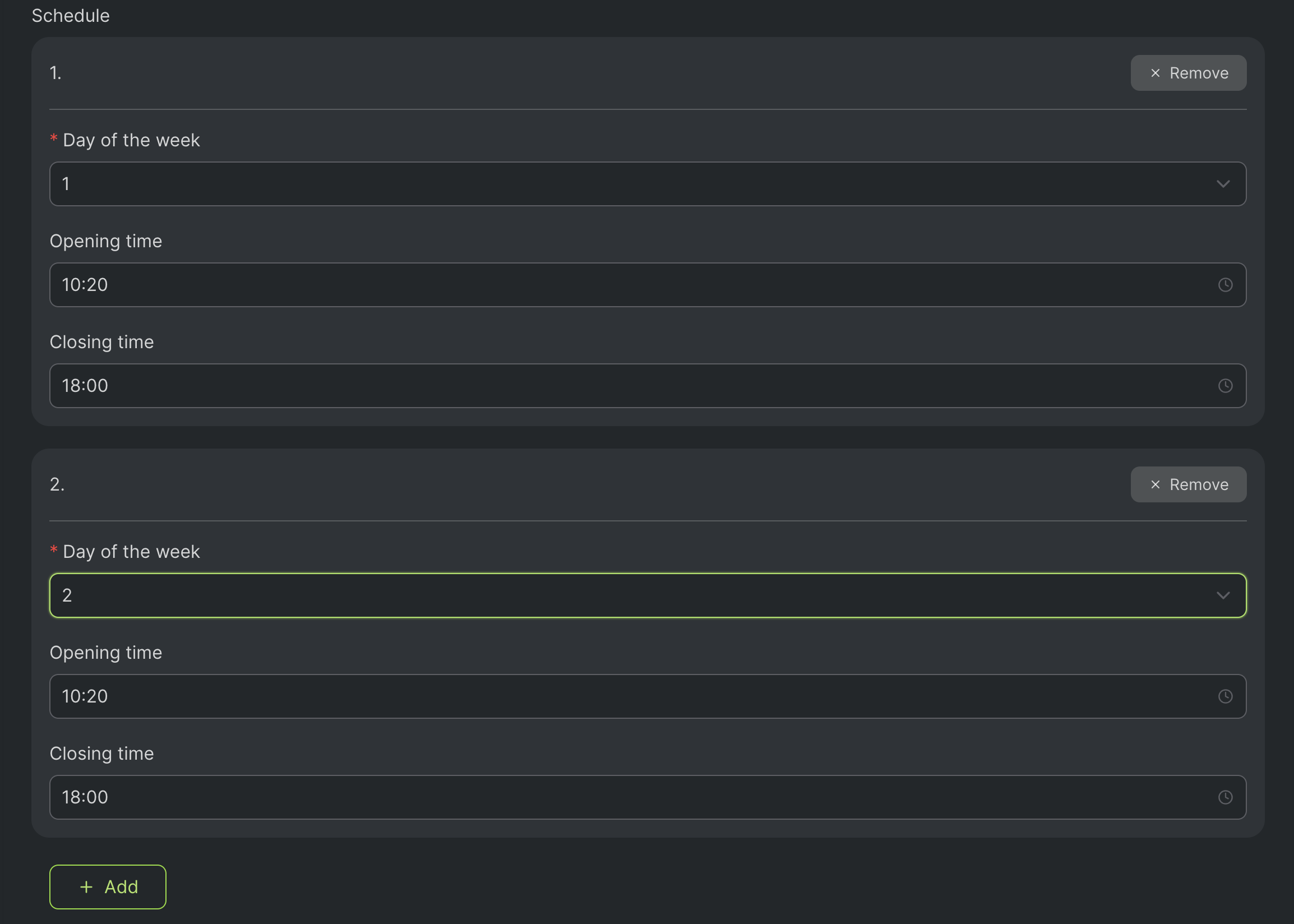Focus the 10:20 Opening time field in schedule 2

[626, 696]
